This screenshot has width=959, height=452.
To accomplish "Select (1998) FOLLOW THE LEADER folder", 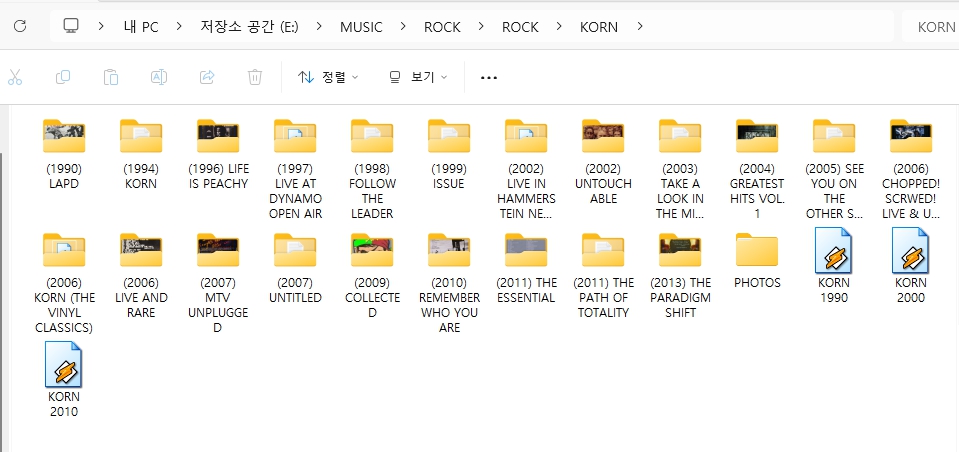I will tap(372, 169).
